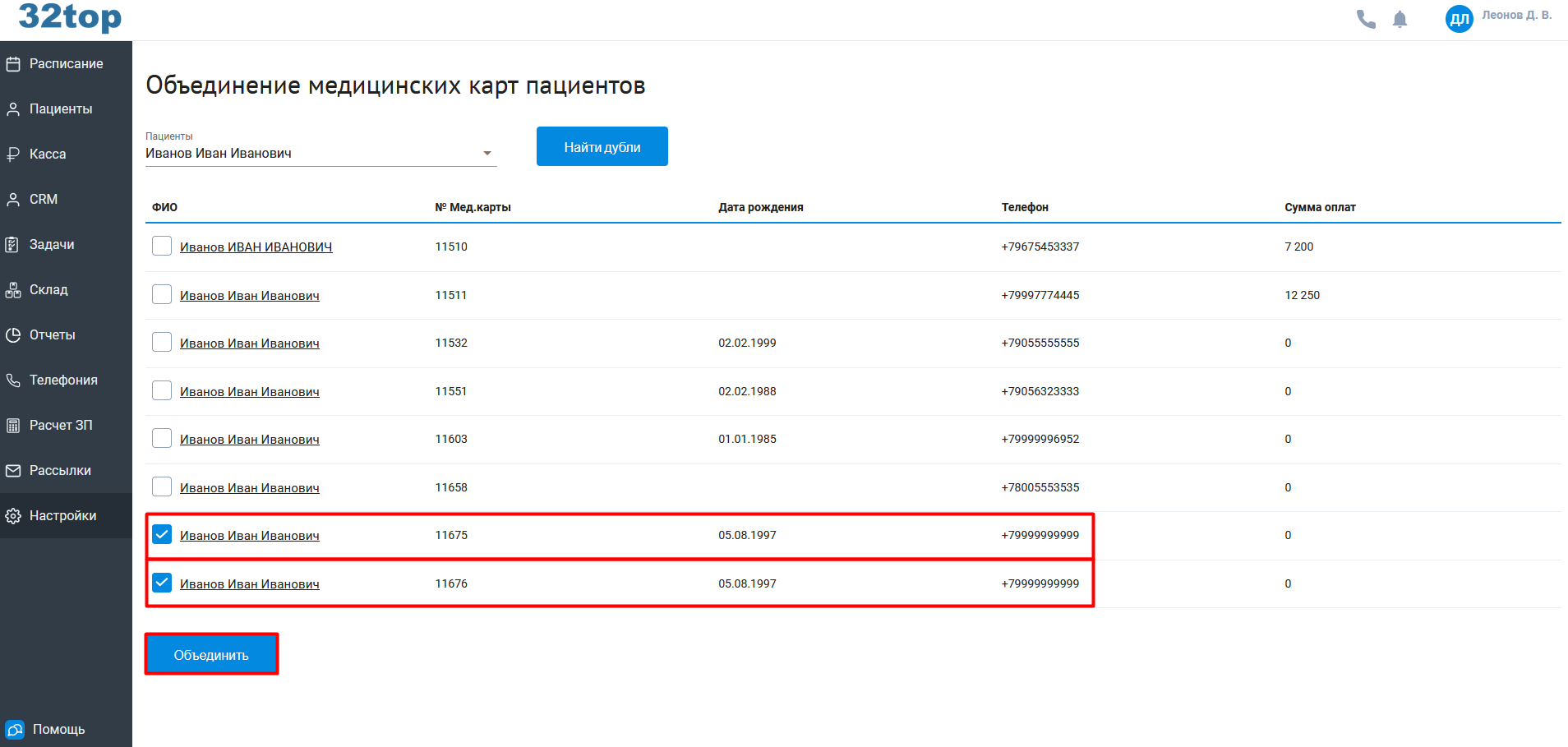Click the 32top logo
Viewport: 1568px width, 747px height.
click(70, 16)
